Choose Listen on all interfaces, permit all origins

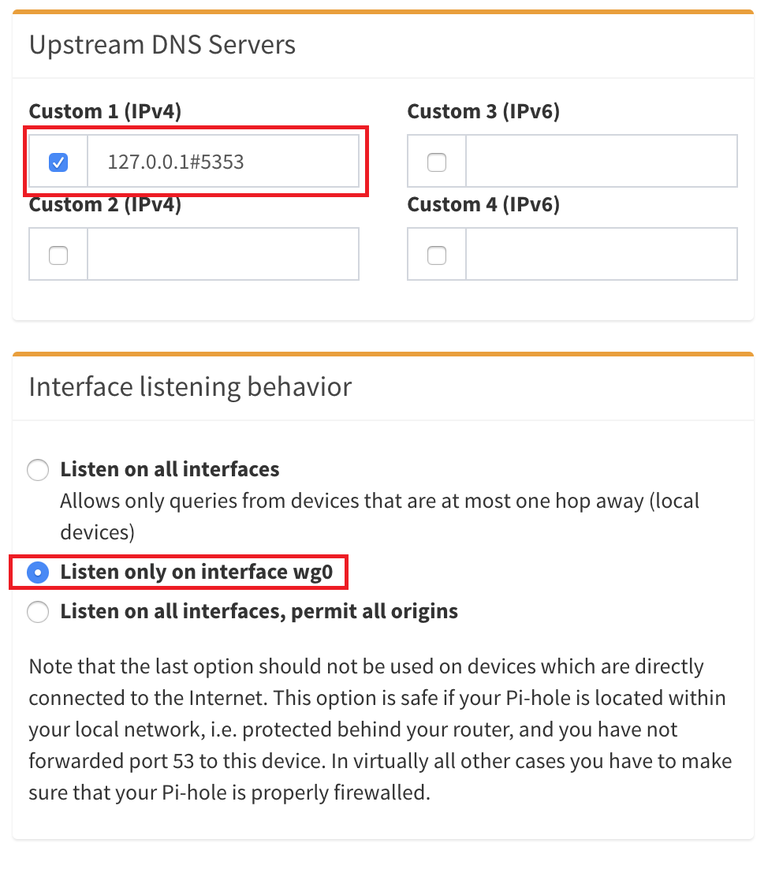click(37, 612)
